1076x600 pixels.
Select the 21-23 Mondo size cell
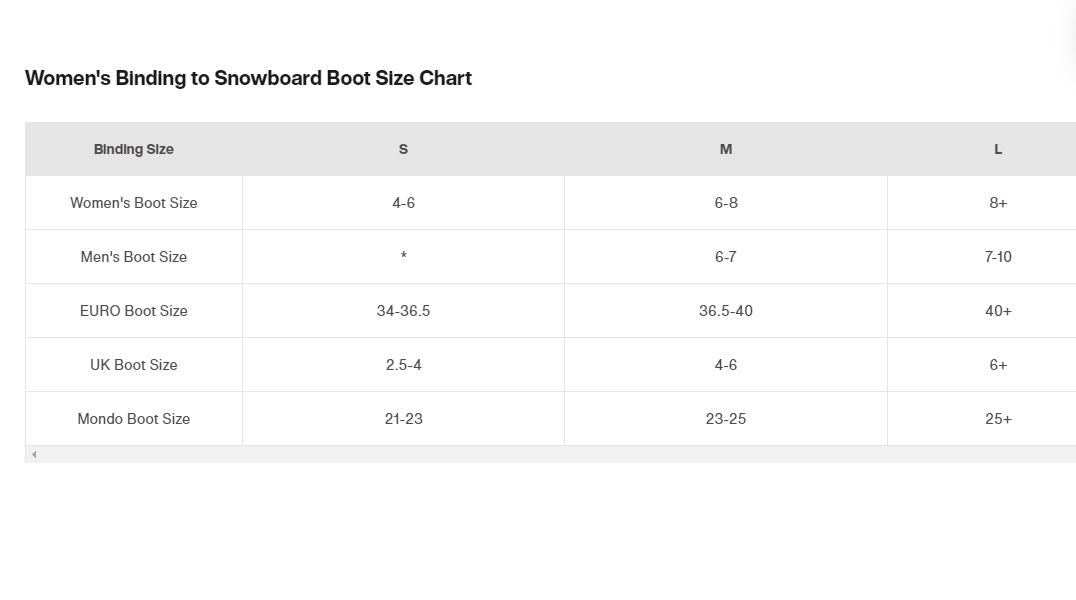click(403, 419)
